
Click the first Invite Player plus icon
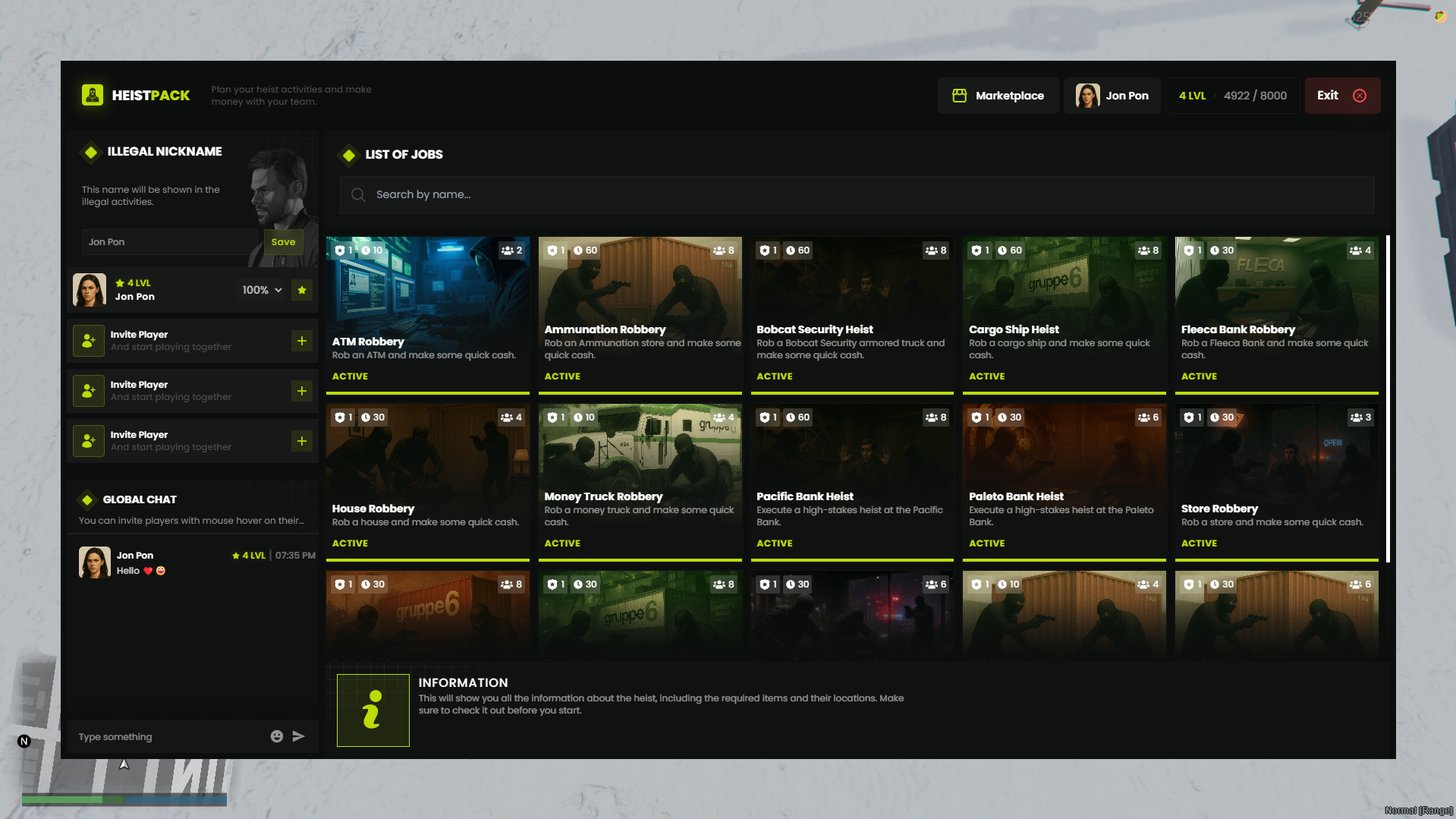[302, 341]
